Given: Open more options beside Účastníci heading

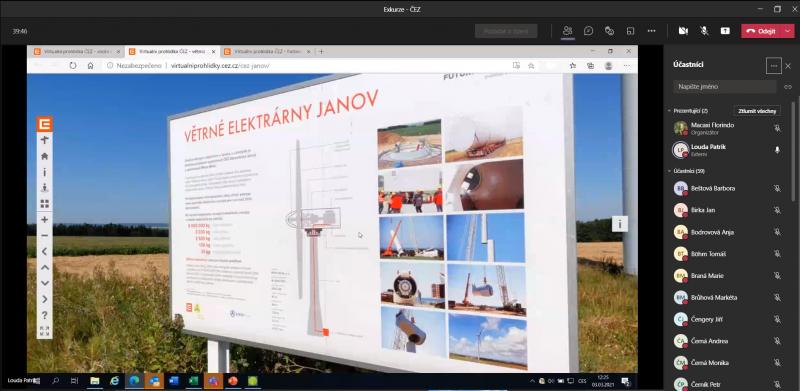Looking at the screenshot, I should tap(773, 66).
